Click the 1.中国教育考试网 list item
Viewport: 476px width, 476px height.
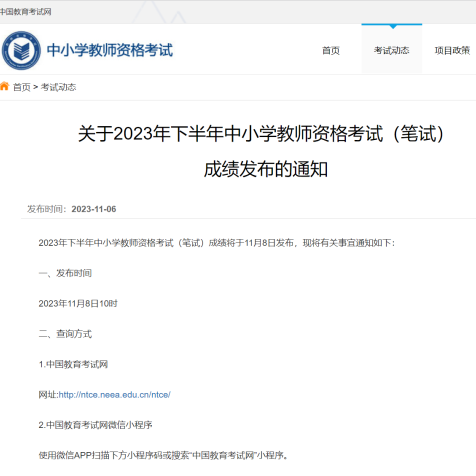73,364
